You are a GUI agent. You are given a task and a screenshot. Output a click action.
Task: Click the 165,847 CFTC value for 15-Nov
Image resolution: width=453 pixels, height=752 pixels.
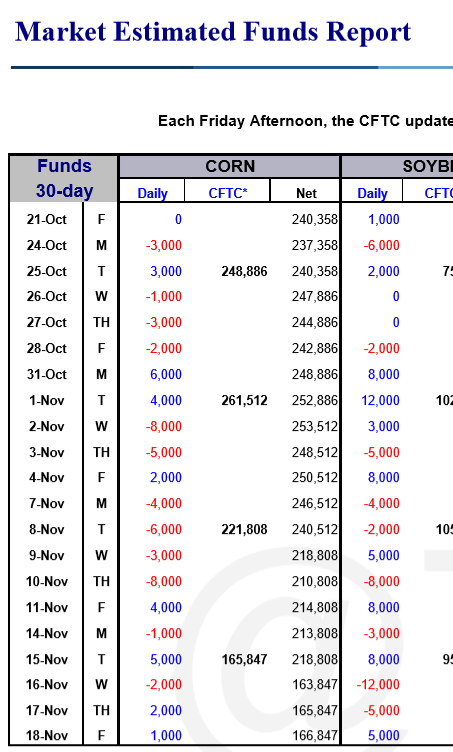244,659
